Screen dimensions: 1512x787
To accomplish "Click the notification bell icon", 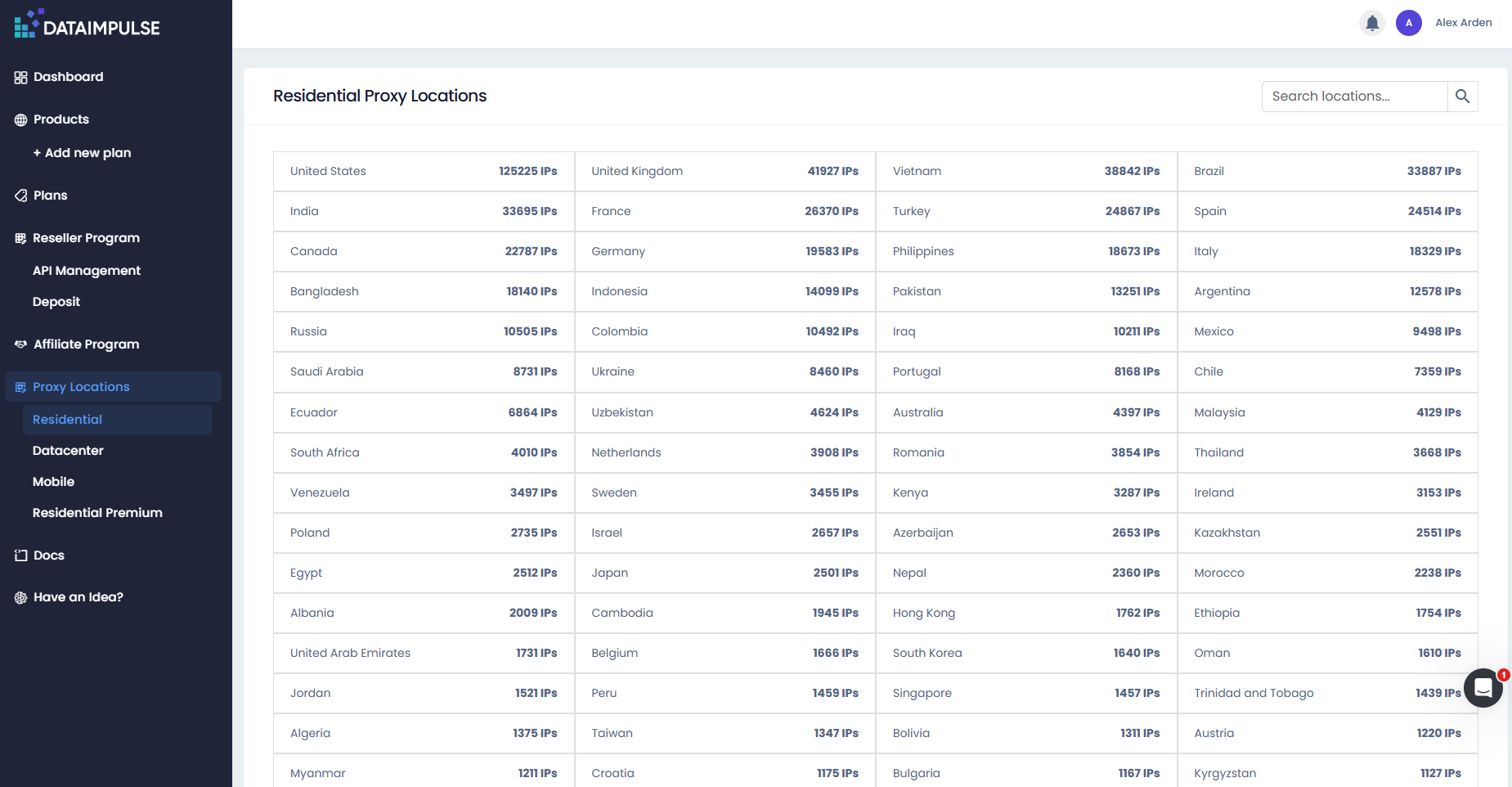I will coord(1372,23).
